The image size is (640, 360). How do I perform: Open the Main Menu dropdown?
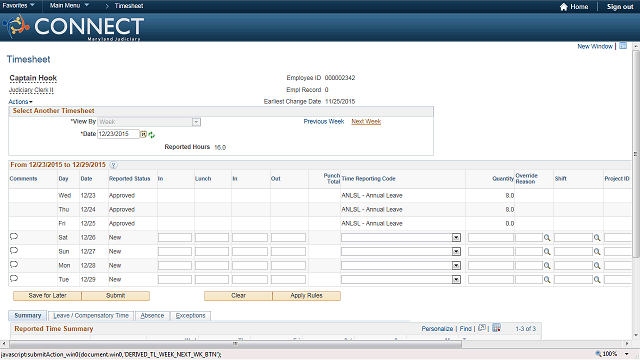pyautogui.click(x=69, y=6)
